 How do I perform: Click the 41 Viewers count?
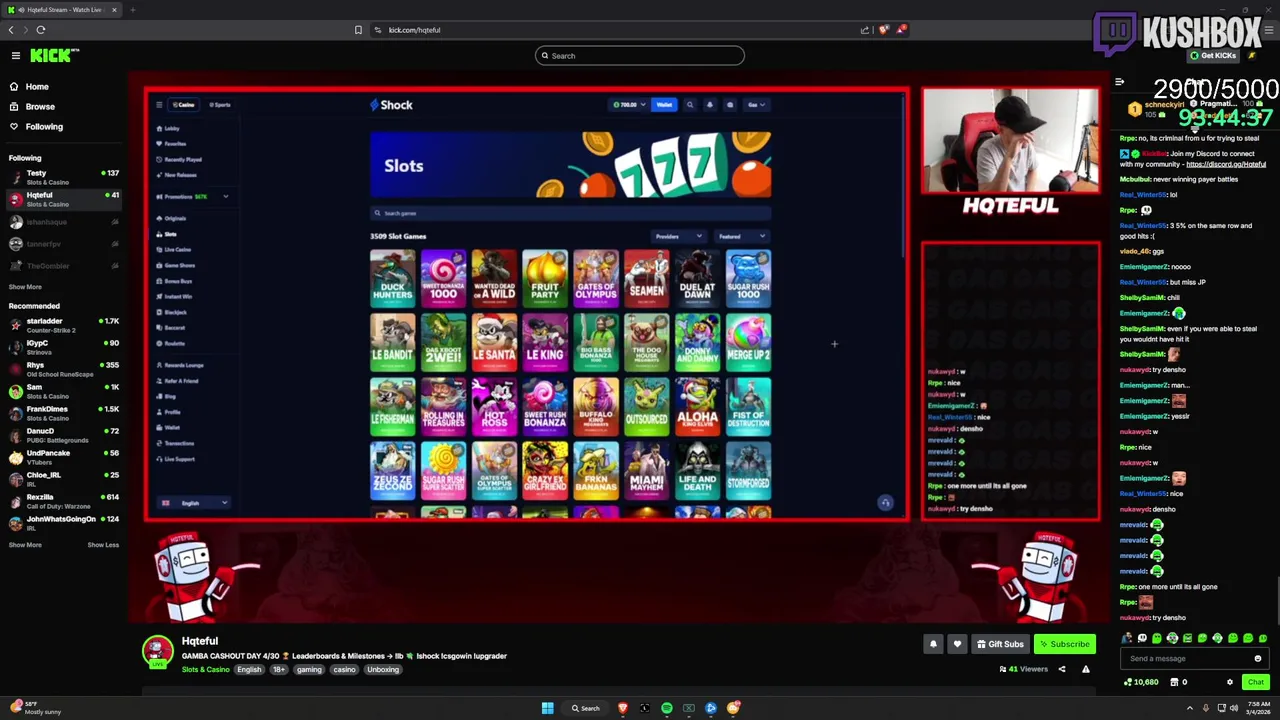1023,669
